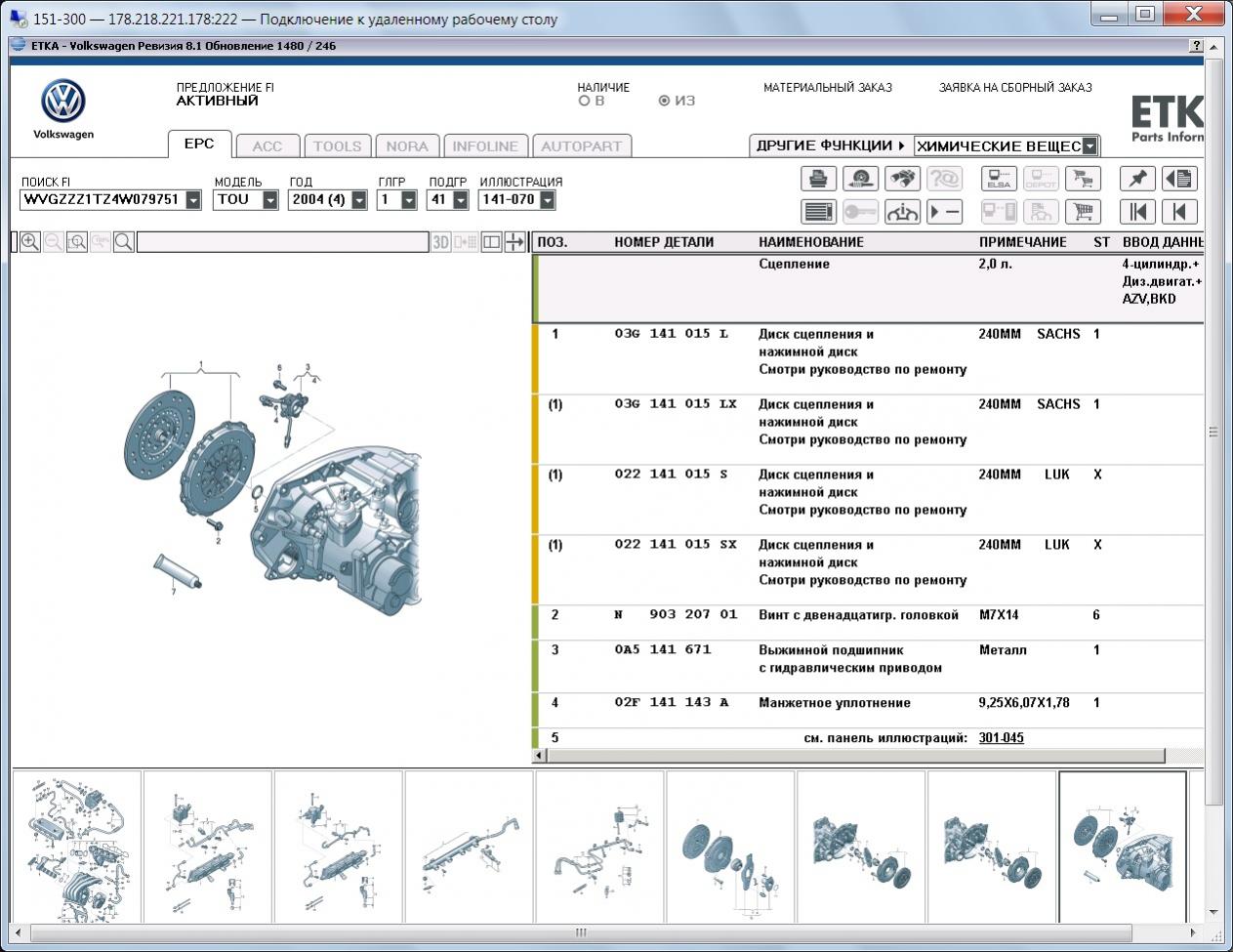Switch to the TOOLS tab
This screenshot has height=952, width=1233.
338,145
